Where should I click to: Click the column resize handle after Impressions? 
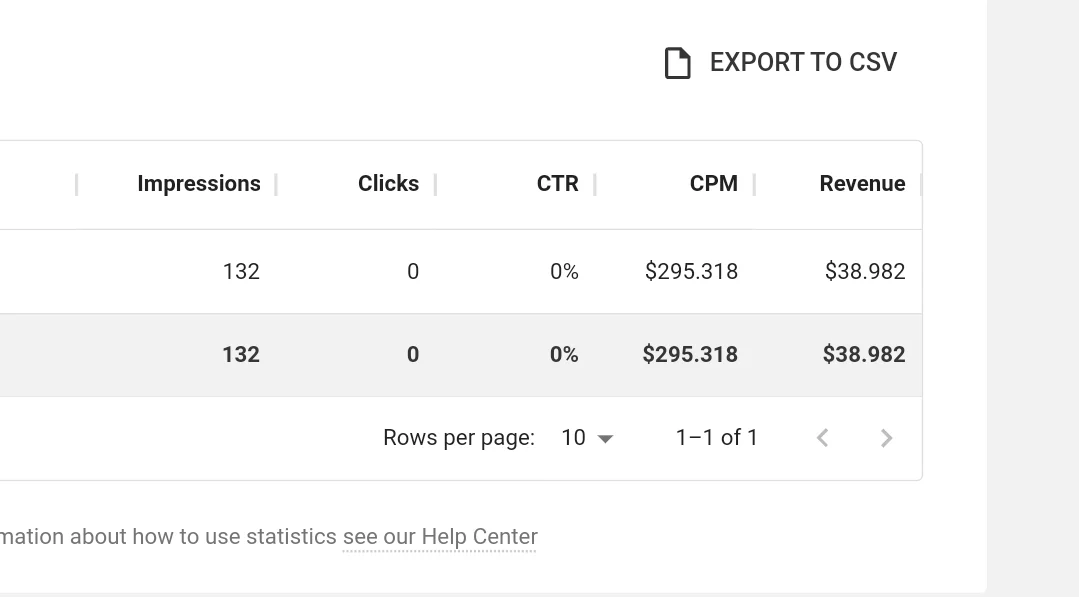276,184
